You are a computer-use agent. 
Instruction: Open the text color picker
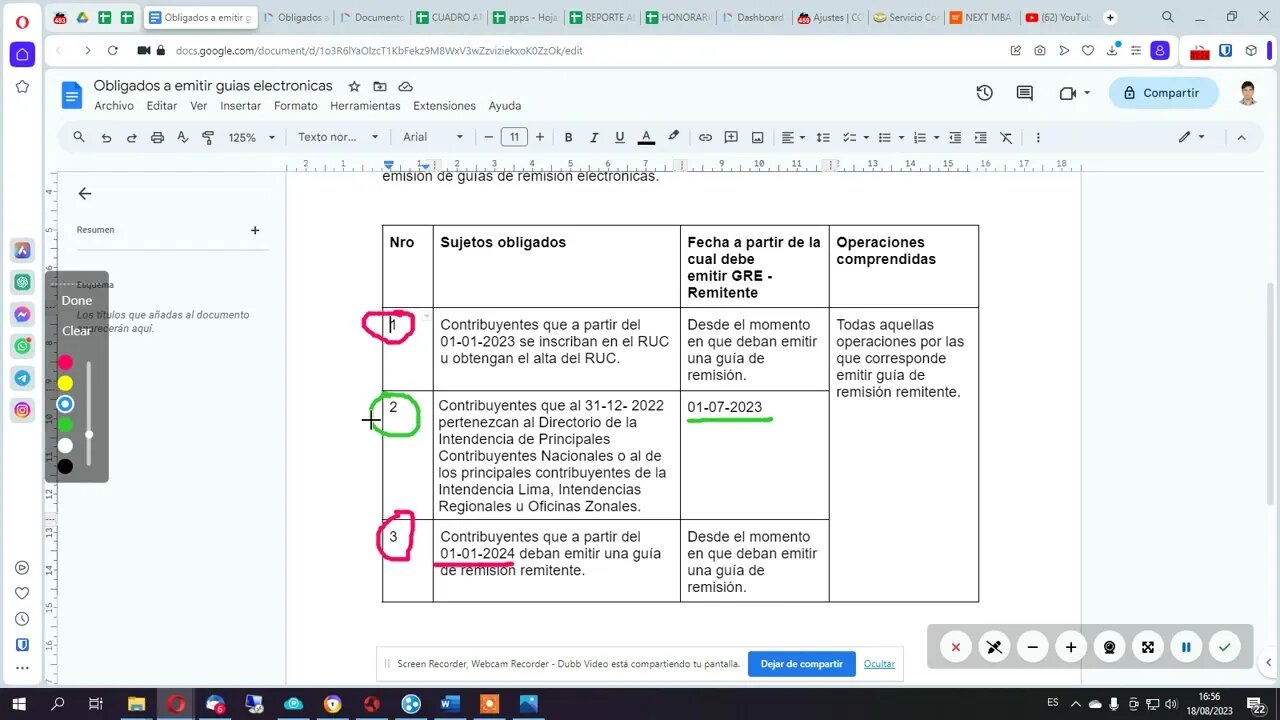pos(646,137)
